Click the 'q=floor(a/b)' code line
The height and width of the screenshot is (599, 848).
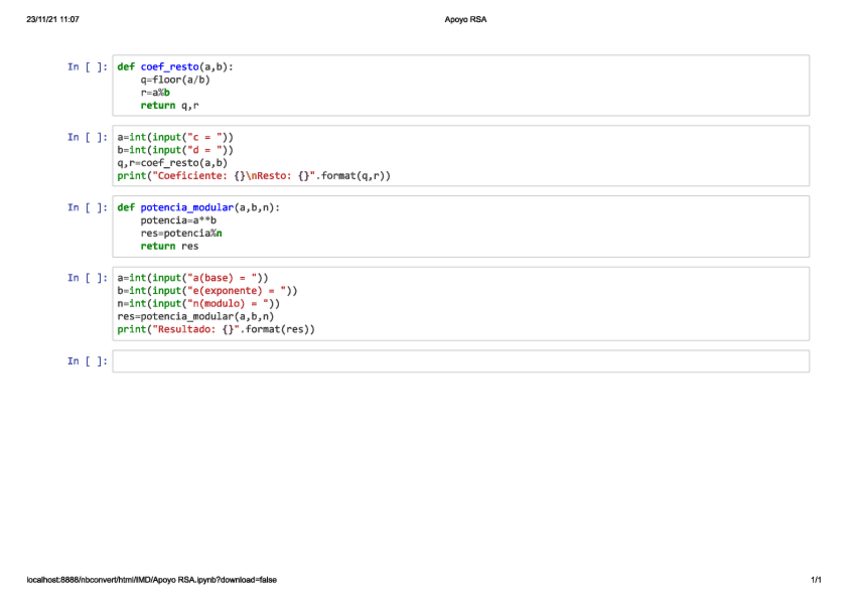tap(175, 80)
